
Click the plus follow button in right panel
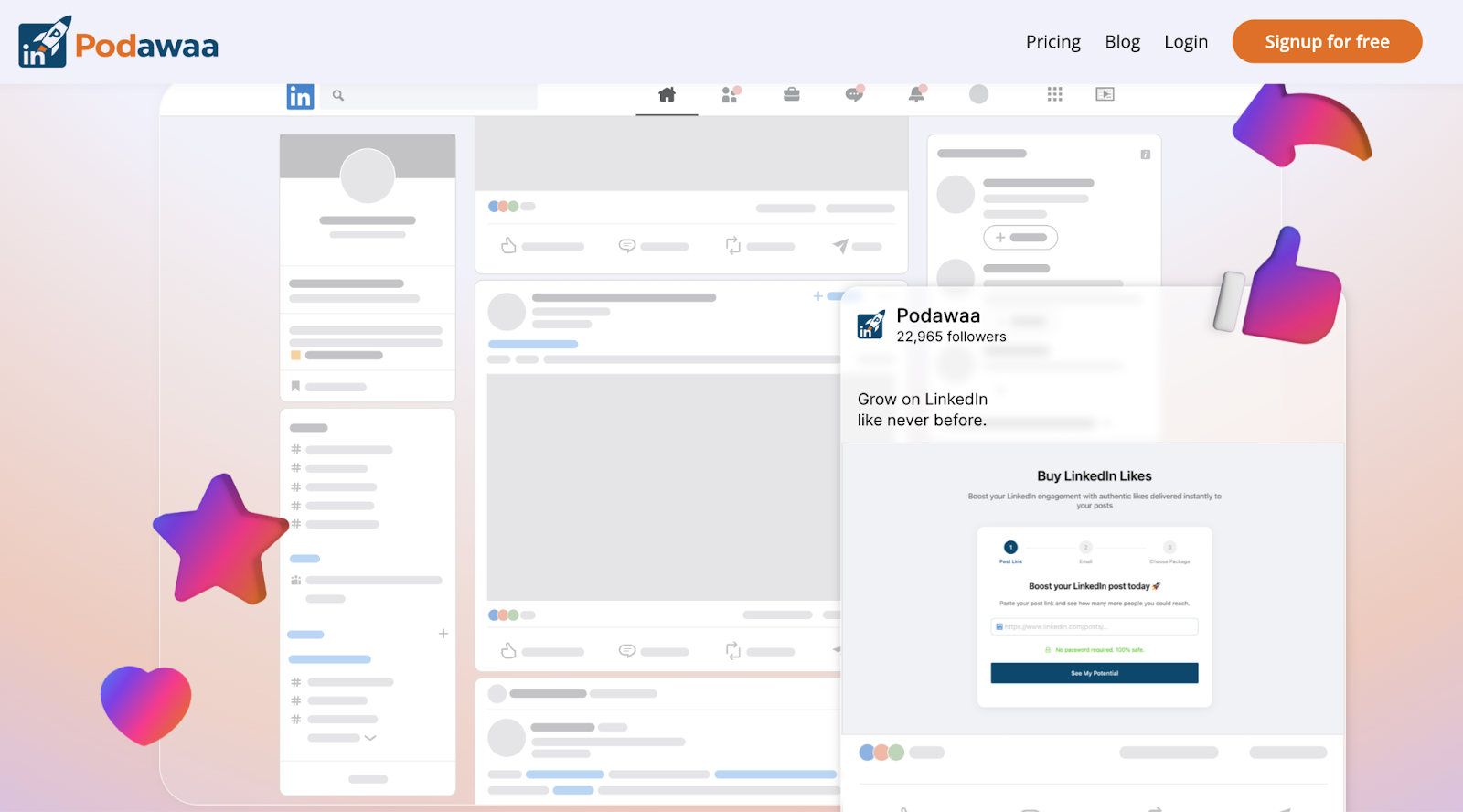point(1020,238)
